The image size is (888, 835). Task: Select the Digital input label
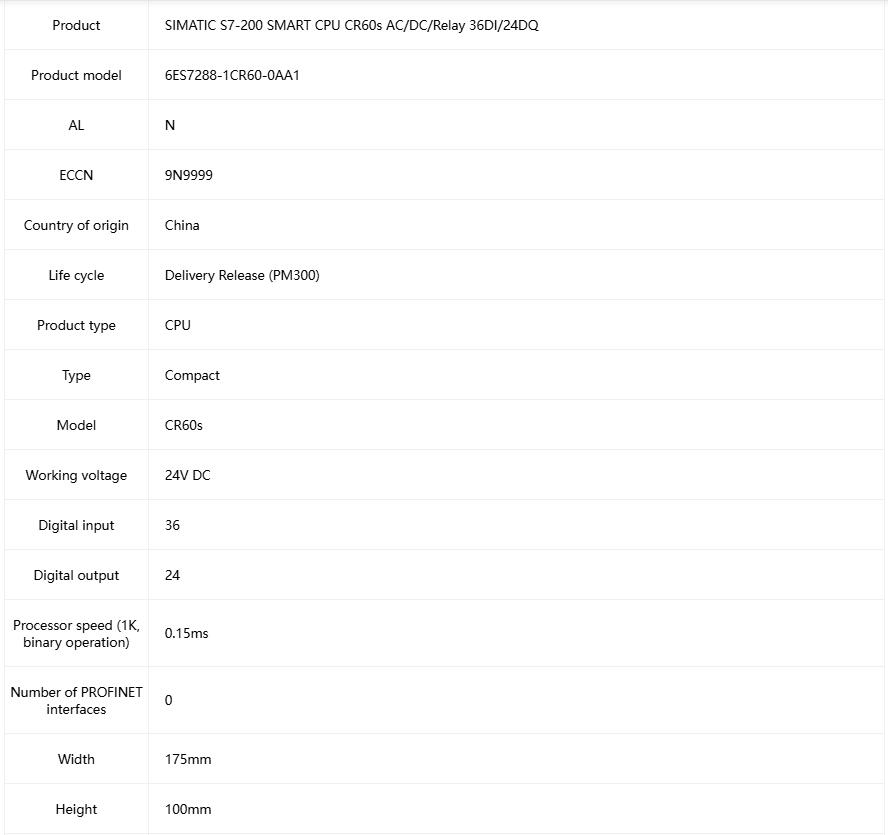[x=76, y=525]
